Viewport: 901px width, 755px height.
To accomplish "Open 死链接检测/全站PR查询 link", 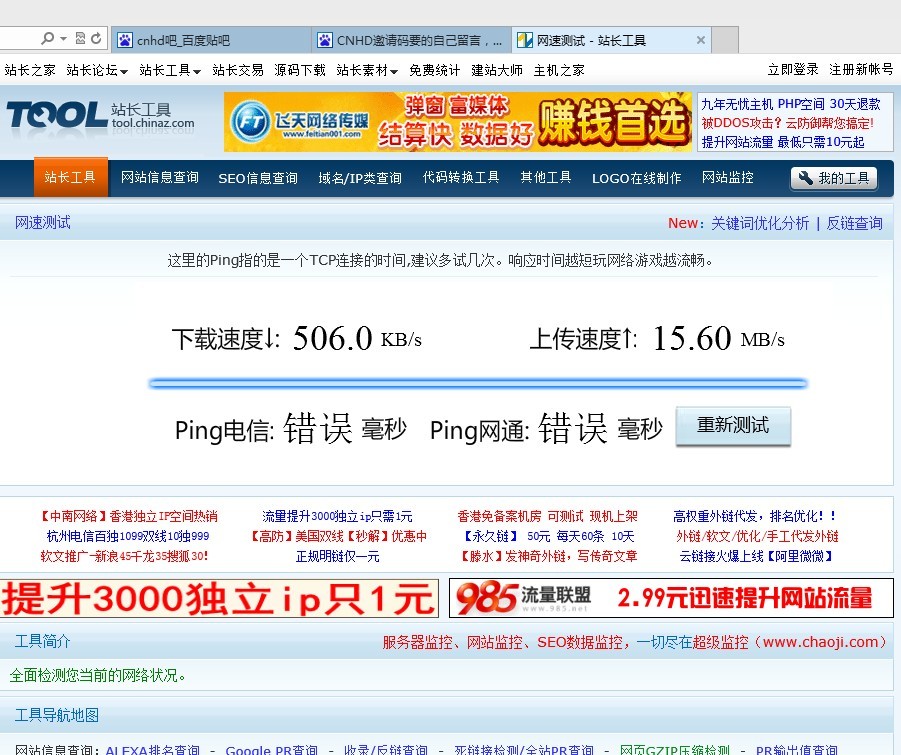I will (x=523, y=750).
